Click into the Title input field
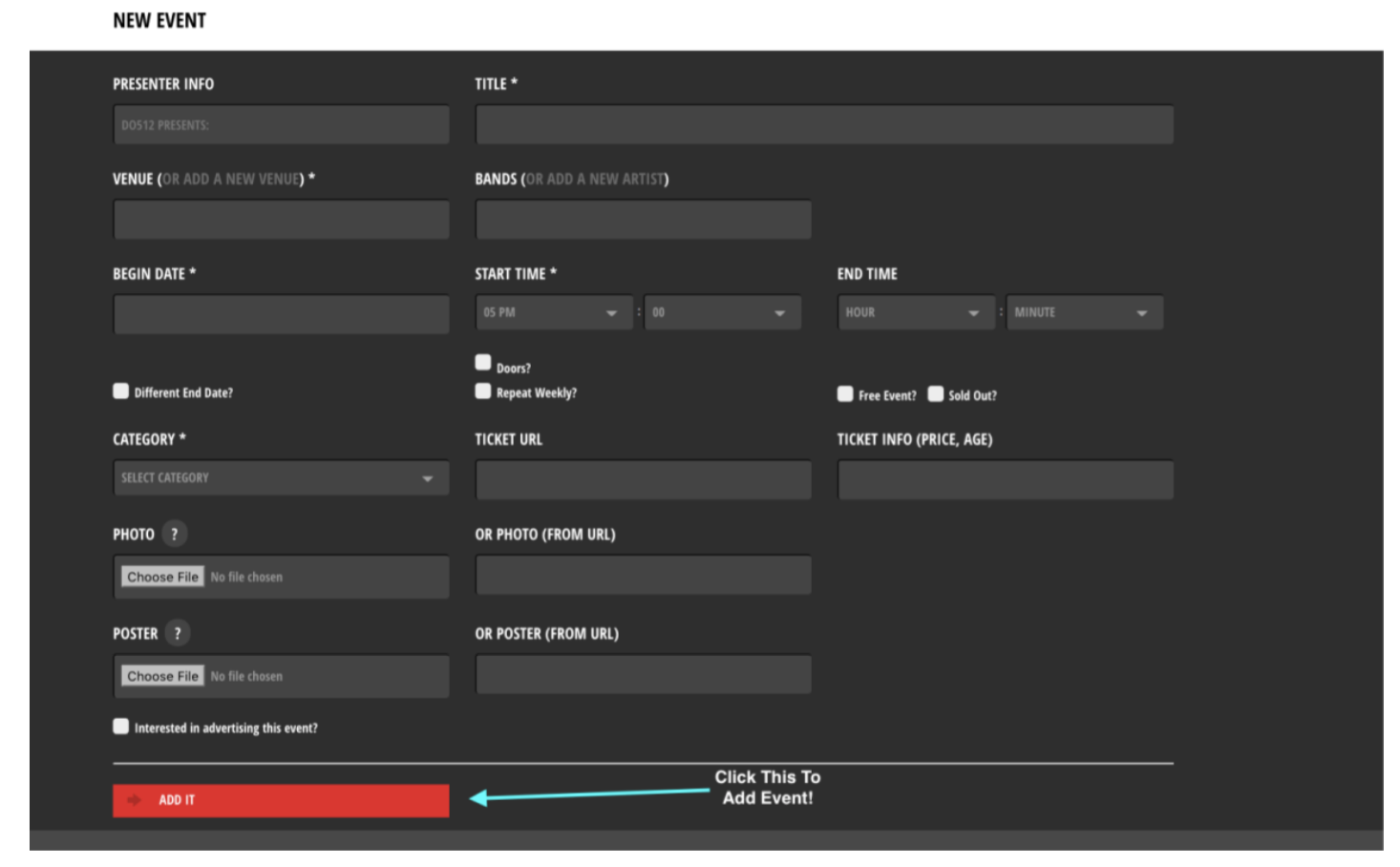This screenshot has width=1400, height=867. tap(824, 125)
